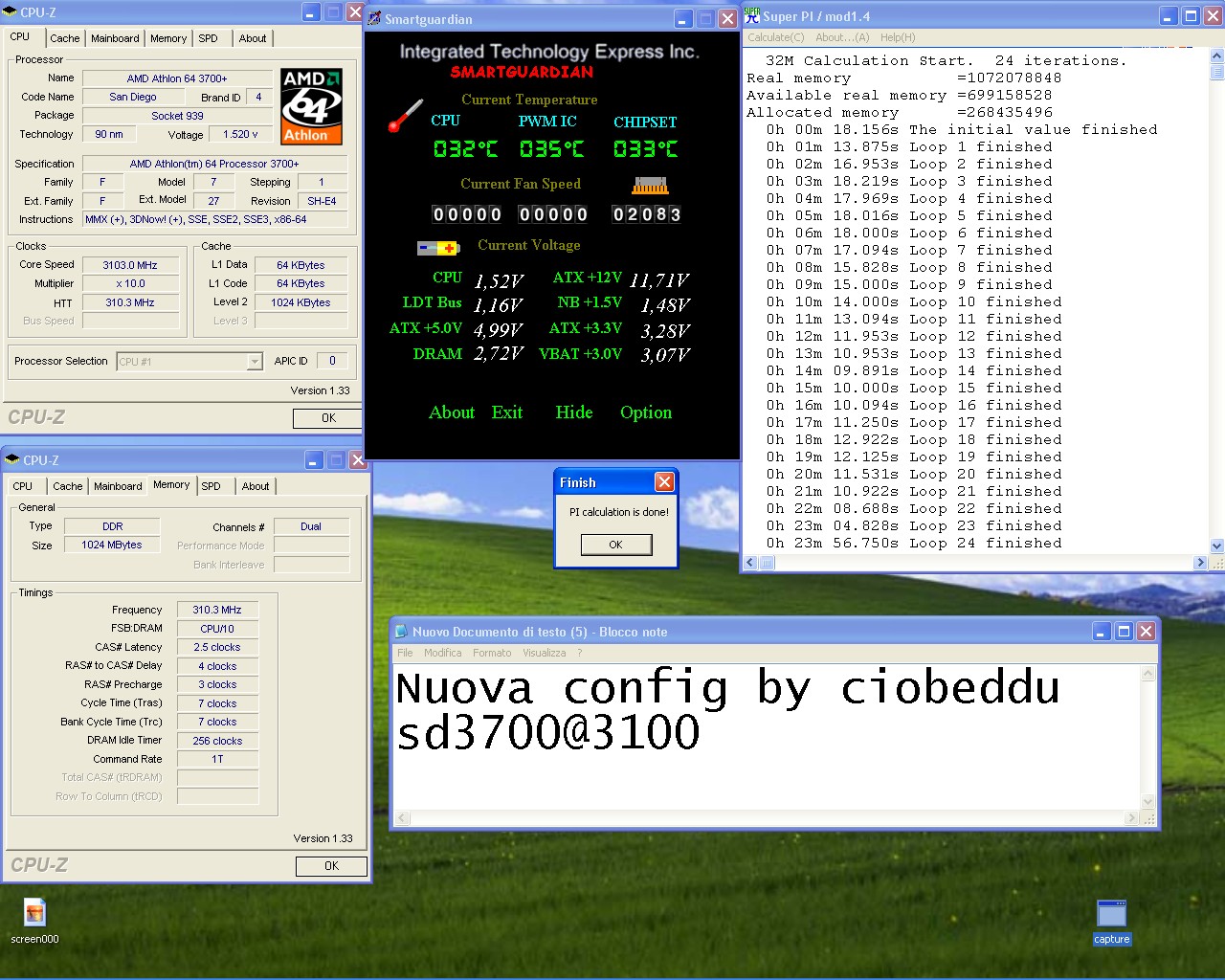Click Exit in Smartguardian

[x=507, y=412]
